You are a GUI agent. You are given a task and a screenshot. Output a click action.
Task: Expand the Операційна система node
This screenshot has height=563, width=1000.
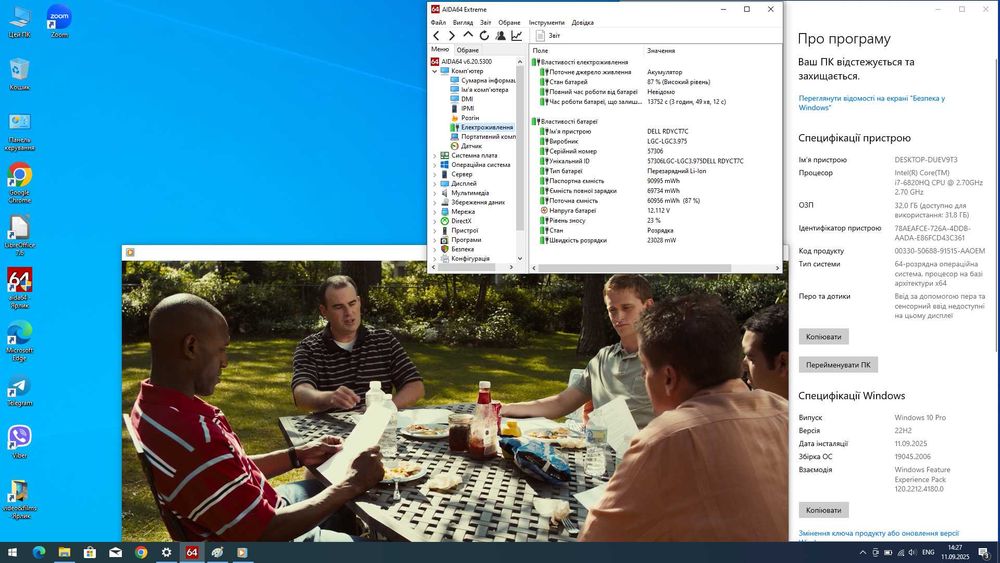click(x=434, y=165)
